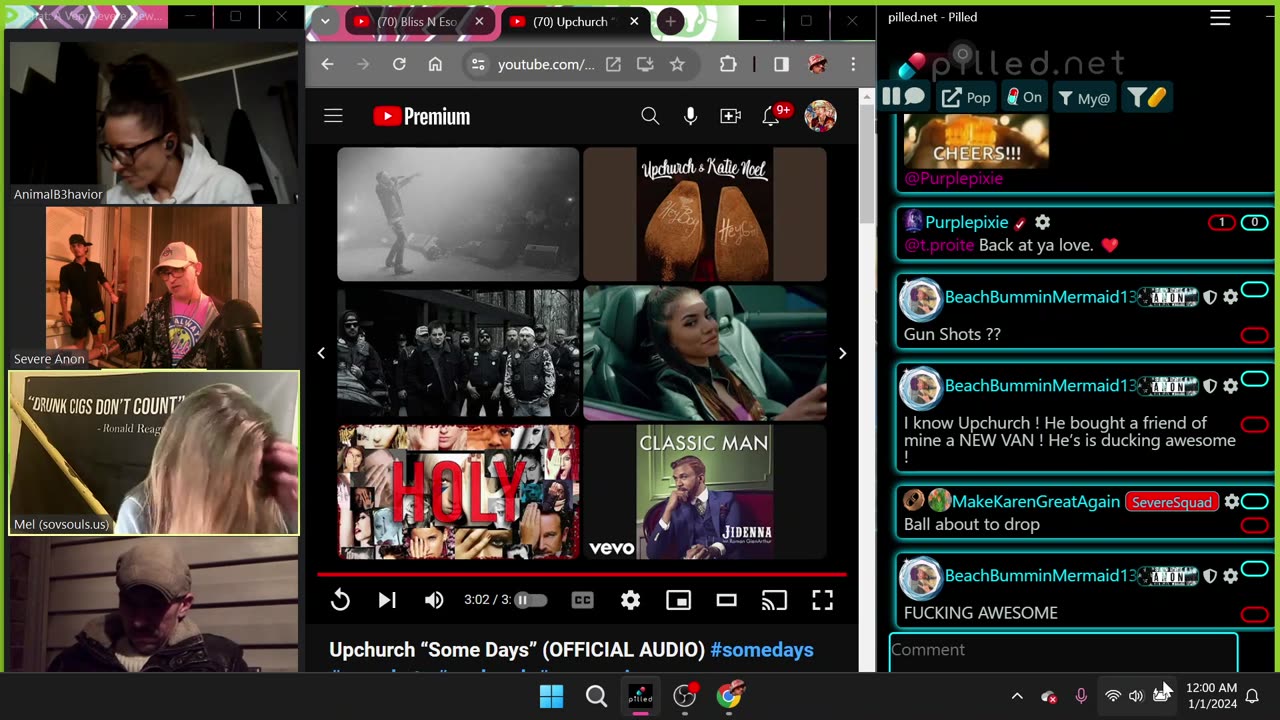The width and height of the screenshot is (1280, 720).
Task: Show previous endscreen suggestions arrow
Action: coord(321,353)
